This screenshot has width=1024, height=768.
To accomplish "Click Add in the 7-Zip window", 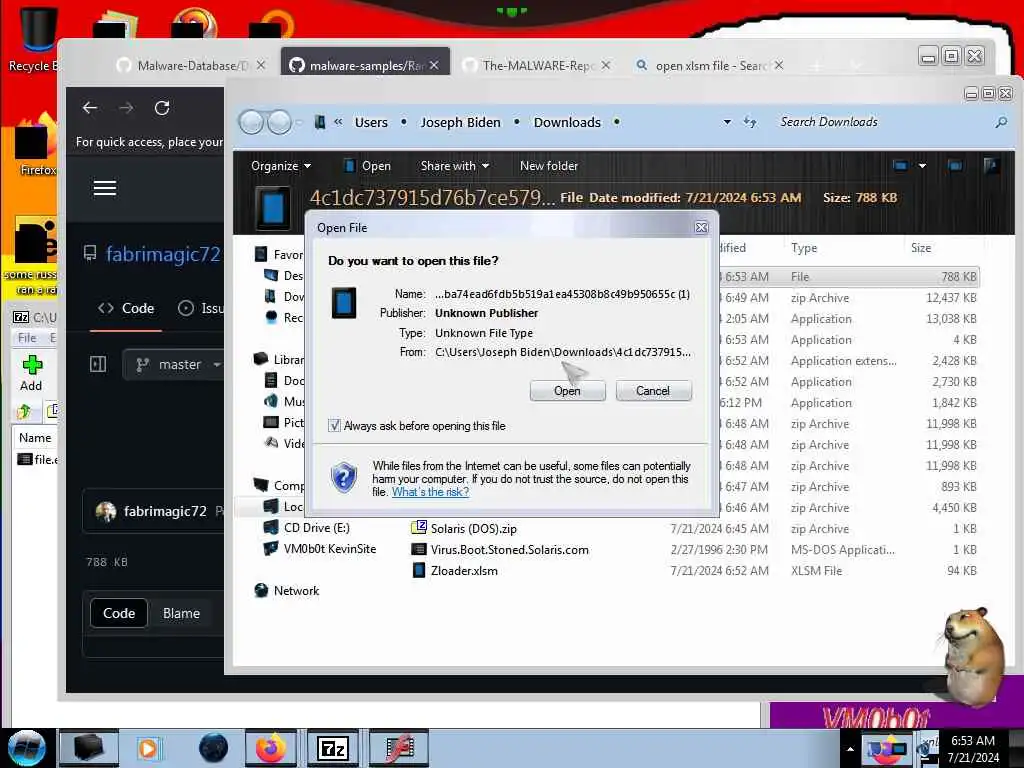I will point(31,374).
